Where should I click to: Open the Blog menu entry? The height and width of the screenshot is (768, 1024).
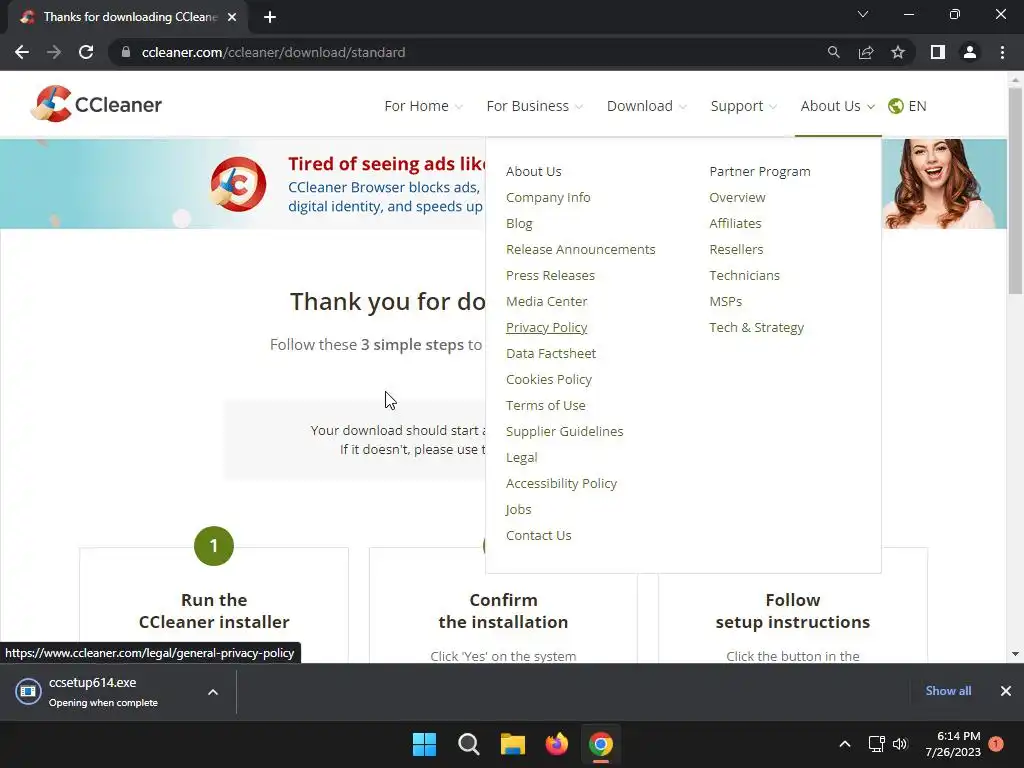[519, 223]
